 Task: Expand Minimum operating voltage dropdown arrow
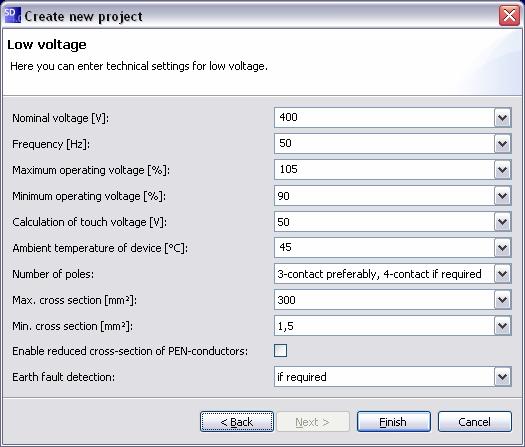click(x=503, y=196)
